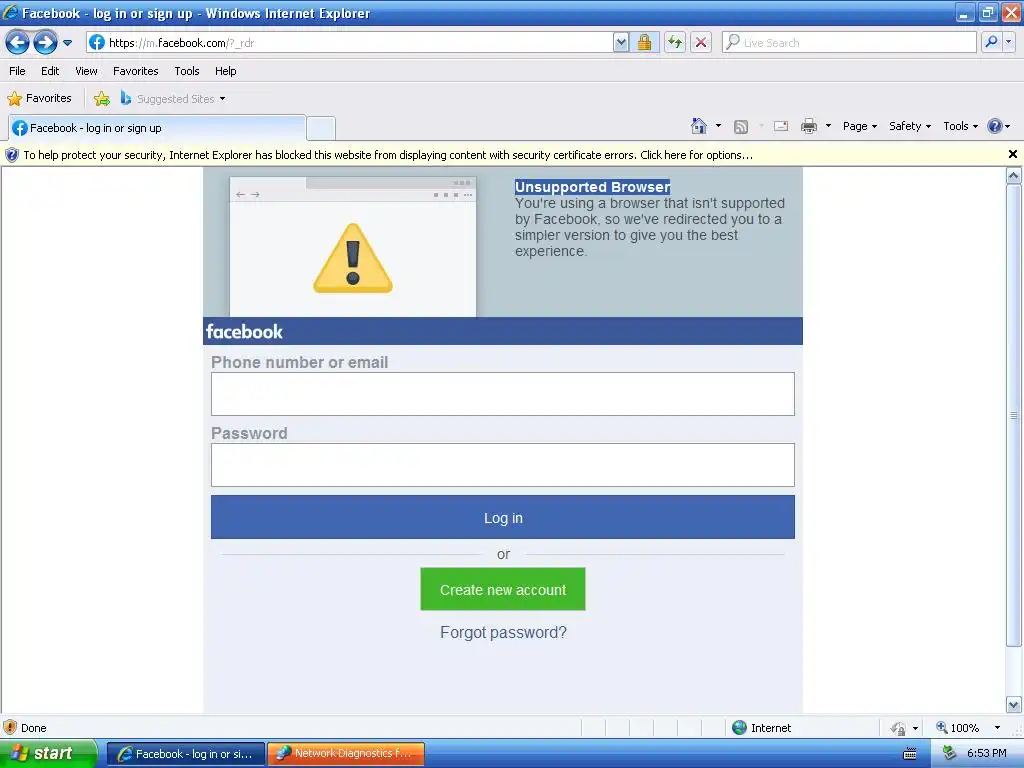The width and height of the screenshot is (1024, 768).
Task: Open the Safety dropdown menu
Action: pyautogui.click(x=910, y=126)
